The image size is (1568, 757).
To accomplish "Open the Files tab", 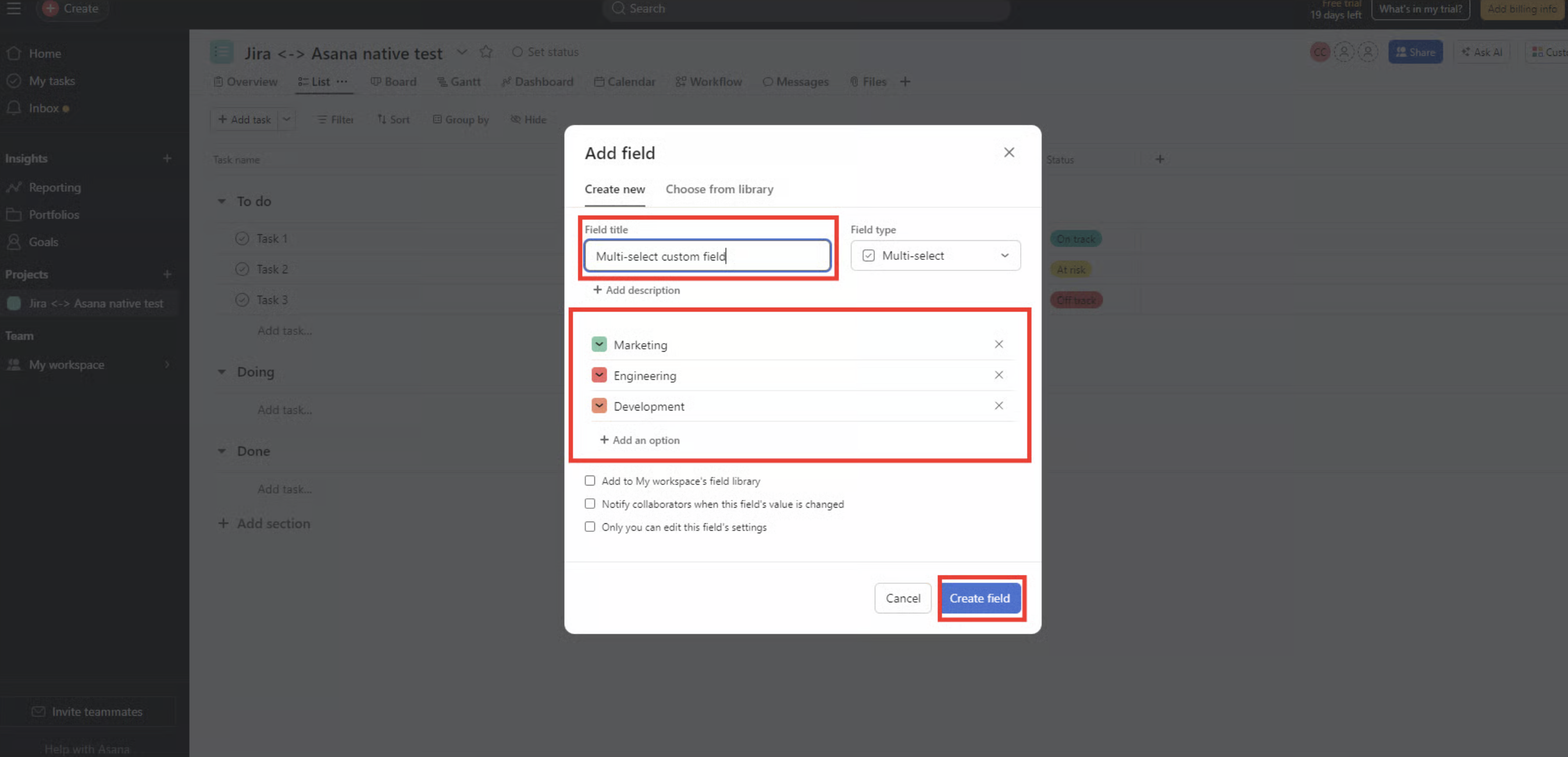I will [x=868, y=81].
